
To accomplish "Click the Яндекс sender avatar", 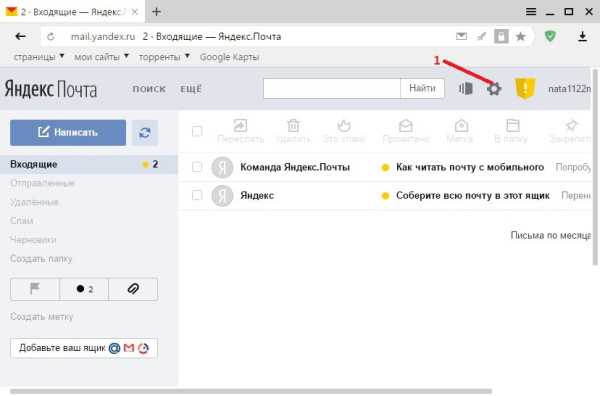I will pos(222,196).
